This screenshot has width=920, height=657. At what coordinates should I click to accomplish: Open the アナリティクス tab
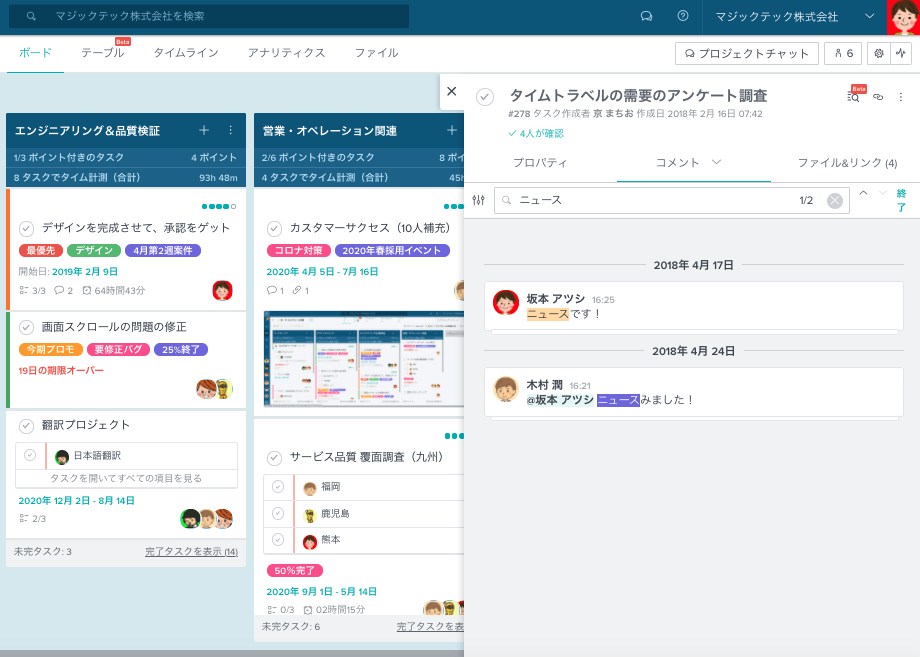(286, 53)
